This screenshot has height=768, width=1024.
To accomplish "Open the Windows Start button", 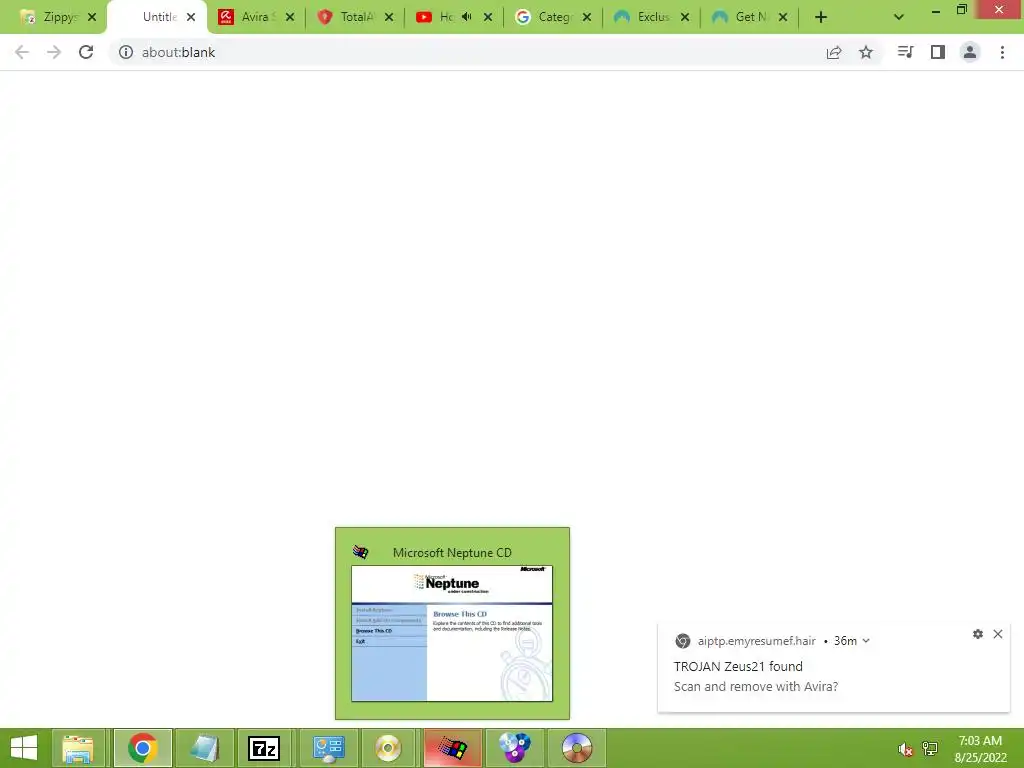I will (x=24, y=748).
